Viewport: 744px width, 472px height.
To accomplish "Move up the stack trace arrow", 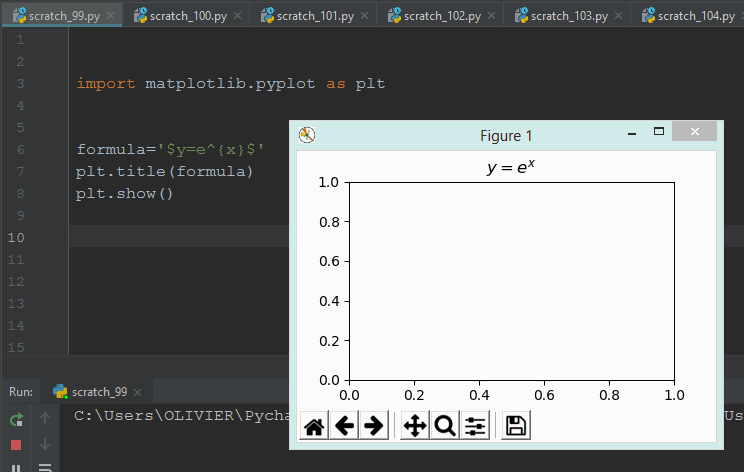I will pos(45,418).
